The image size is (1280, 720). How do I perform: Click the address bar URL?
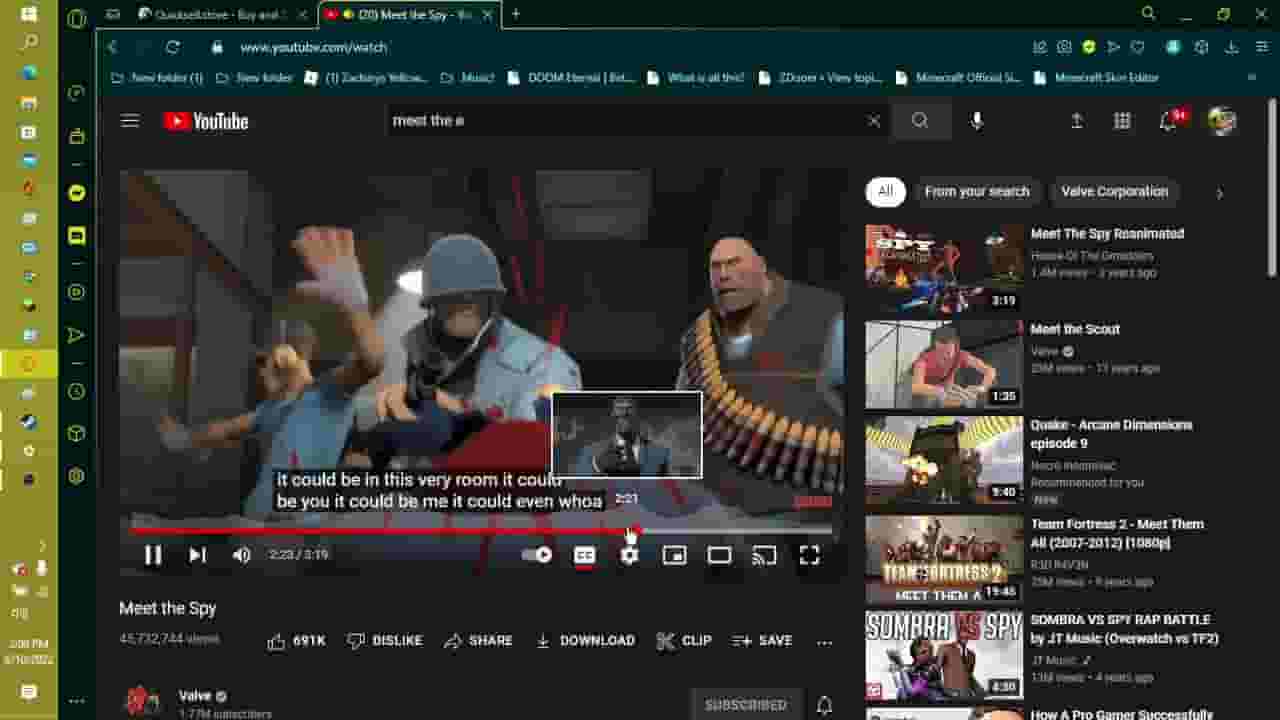(313, 47)
